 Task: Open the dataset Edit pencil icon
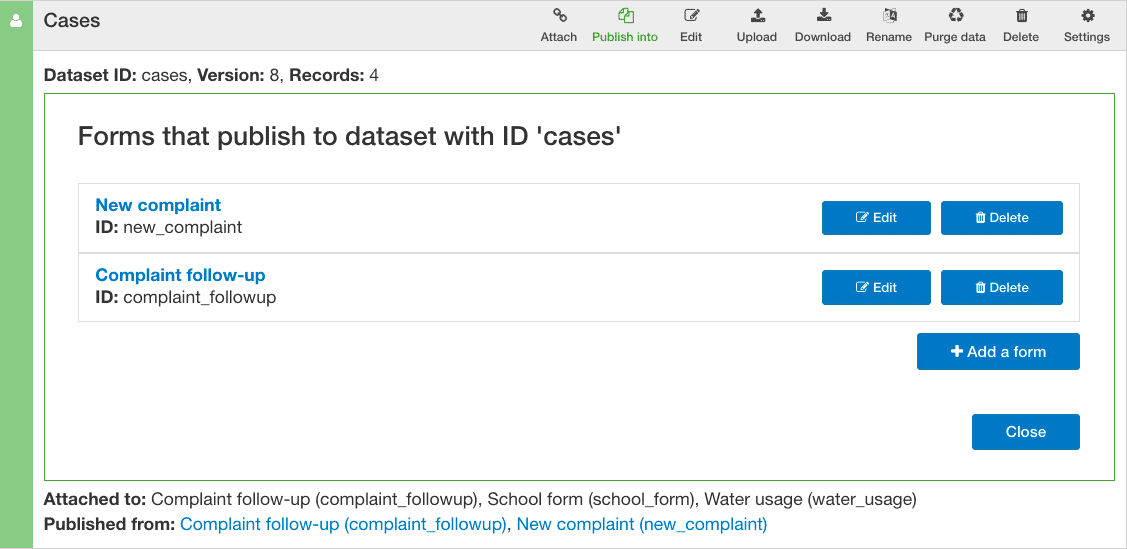point(691,15)
